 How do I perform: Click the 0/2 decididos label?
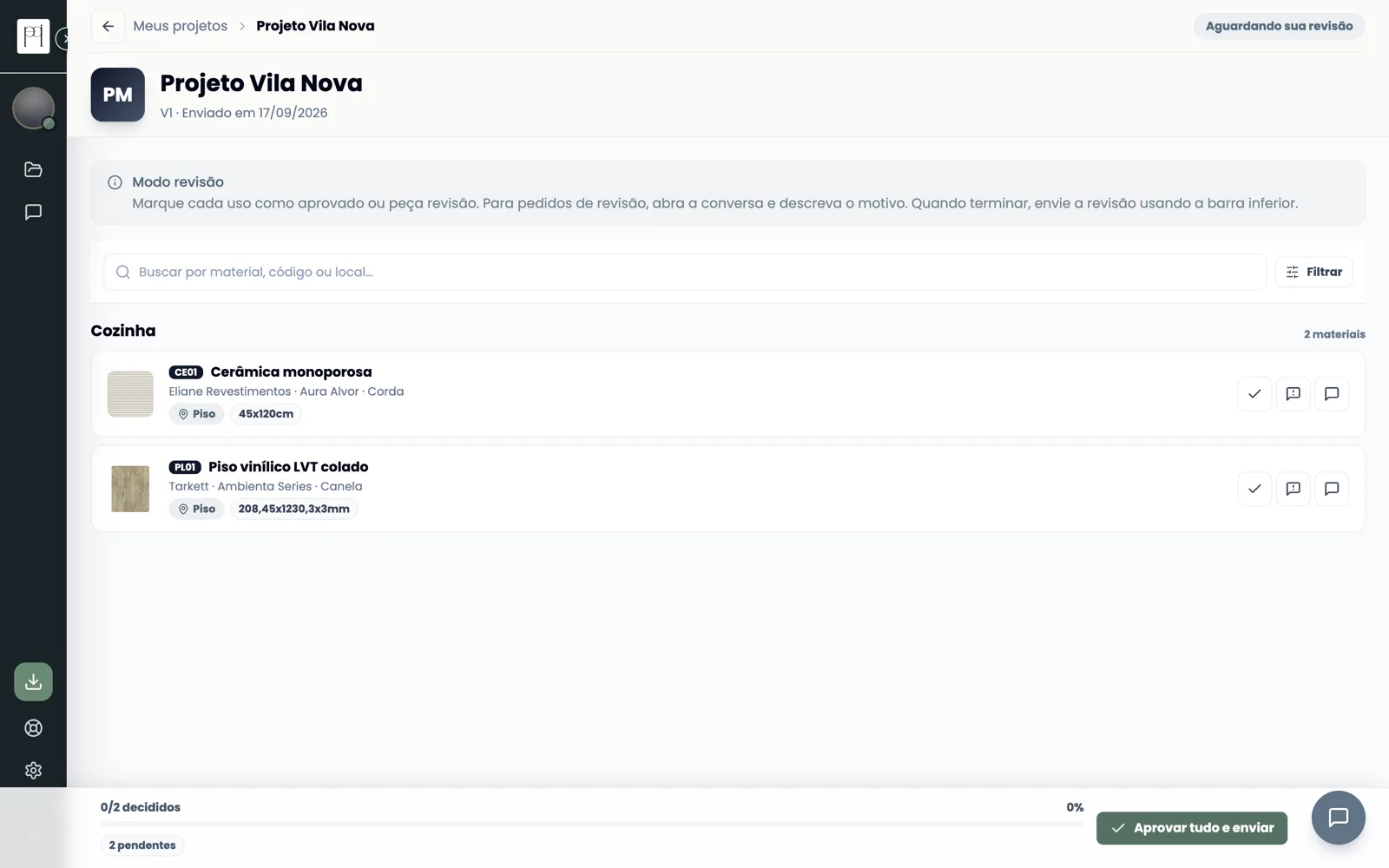(x=141, y=807)
